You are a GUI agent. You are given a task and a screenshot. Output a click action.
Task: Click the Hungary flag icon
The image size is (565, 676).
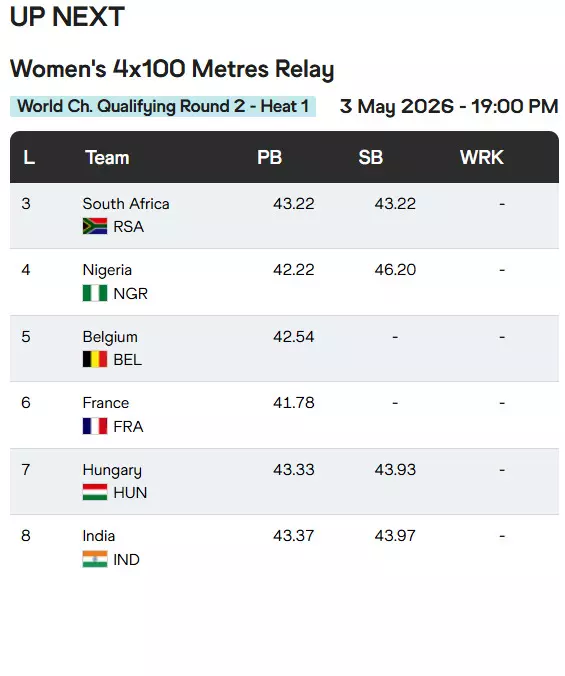click(x=95, y=492)
